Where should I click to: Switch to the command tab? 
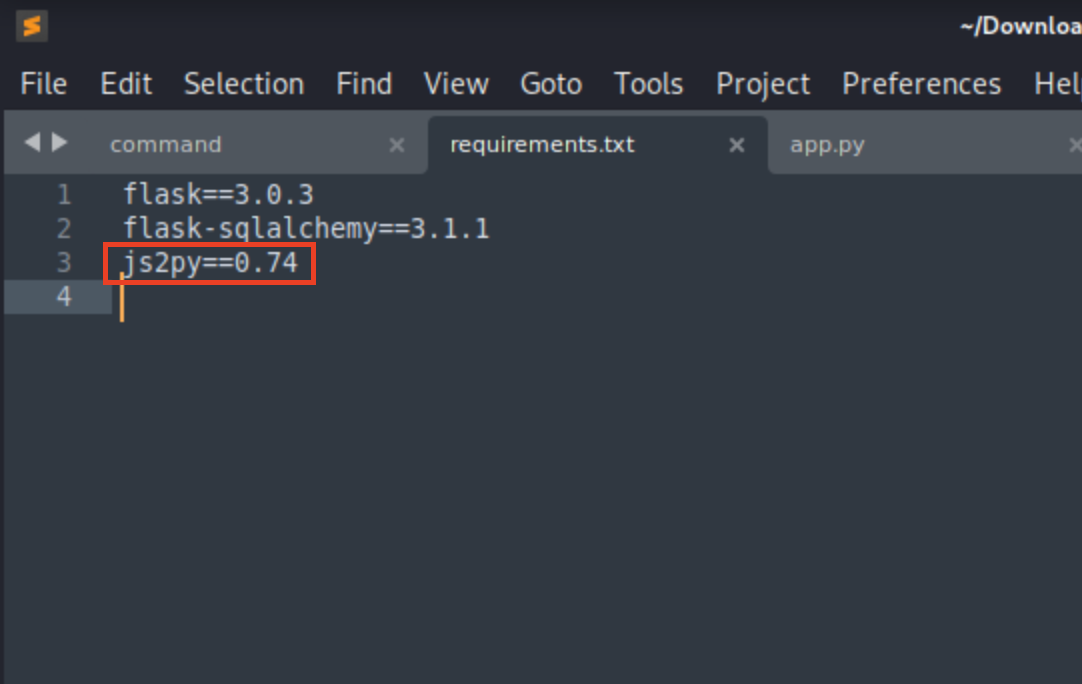point(165,144)
